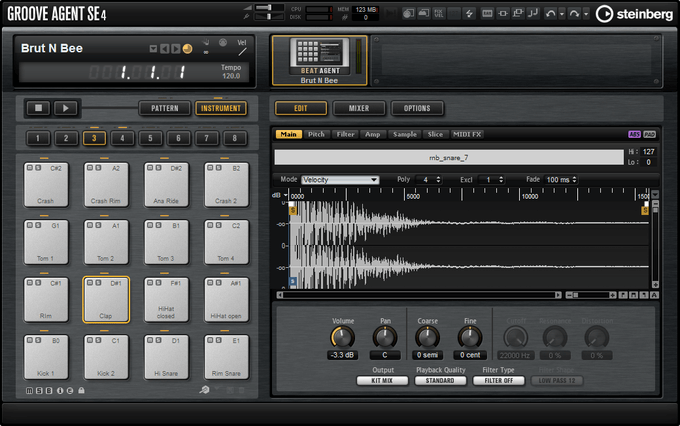Load the next kit preset arrow
The image size is (680, 426).
click(x=175, y=49)
